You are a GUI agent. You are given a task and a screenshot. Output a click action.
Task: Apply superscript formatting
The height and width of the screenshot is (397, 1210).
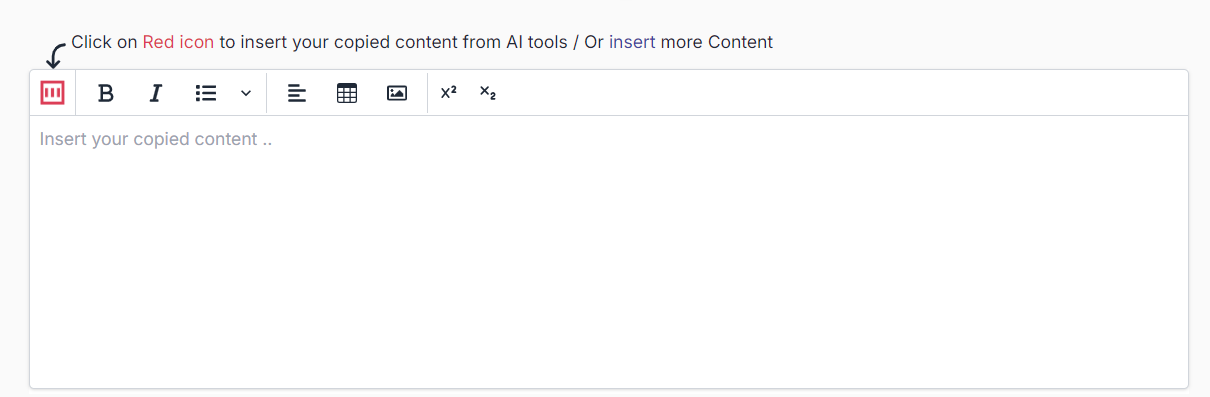449,93
